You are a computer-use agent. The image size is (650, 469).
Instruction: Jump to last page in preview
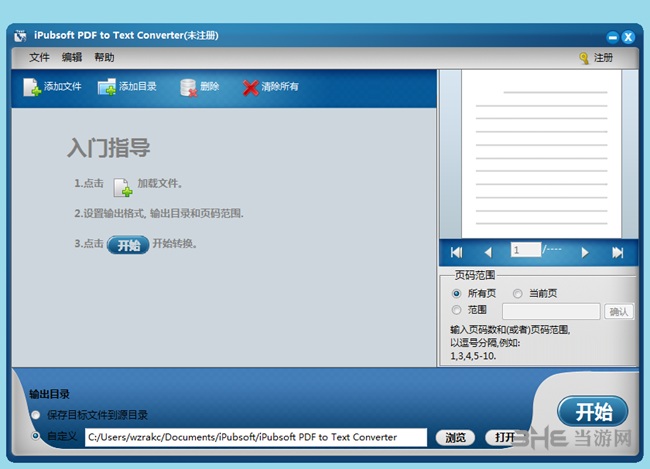click(x=618, y=252)
